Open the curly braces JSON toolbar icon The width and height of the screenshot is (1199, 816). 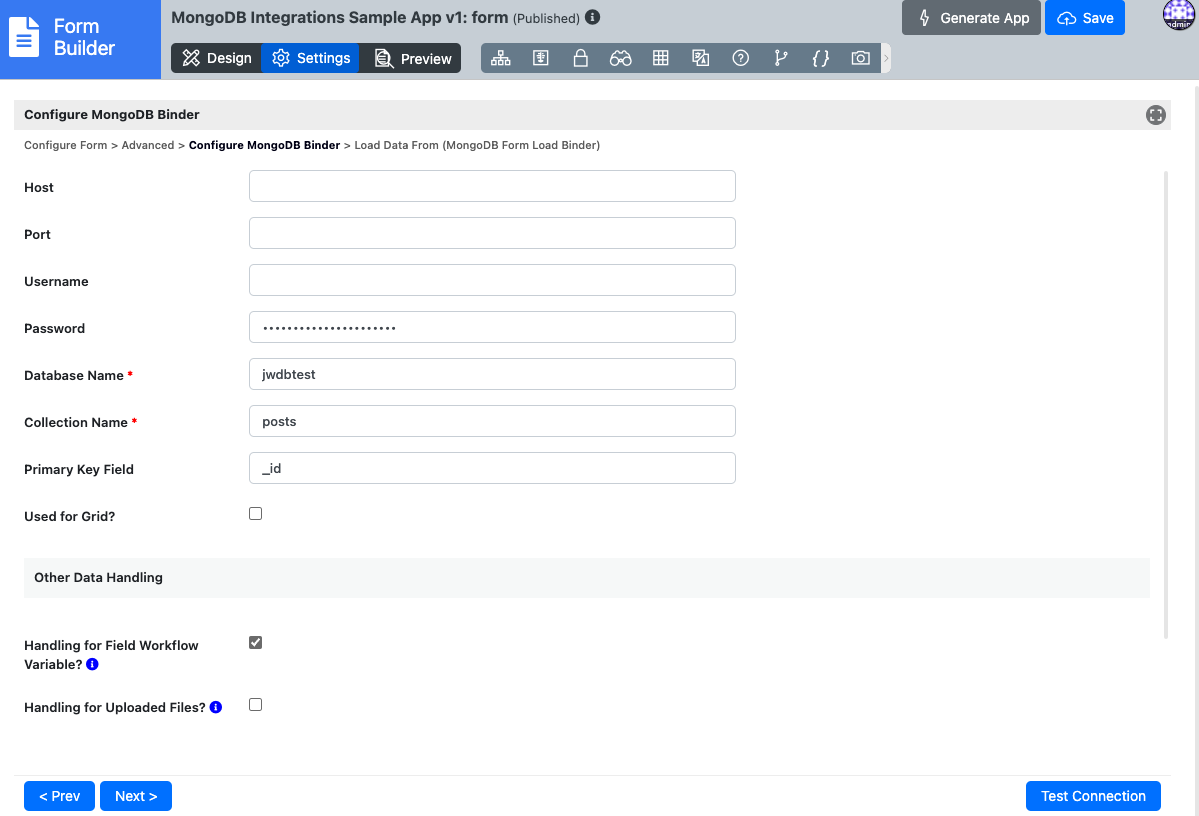[x=820, y=58]
